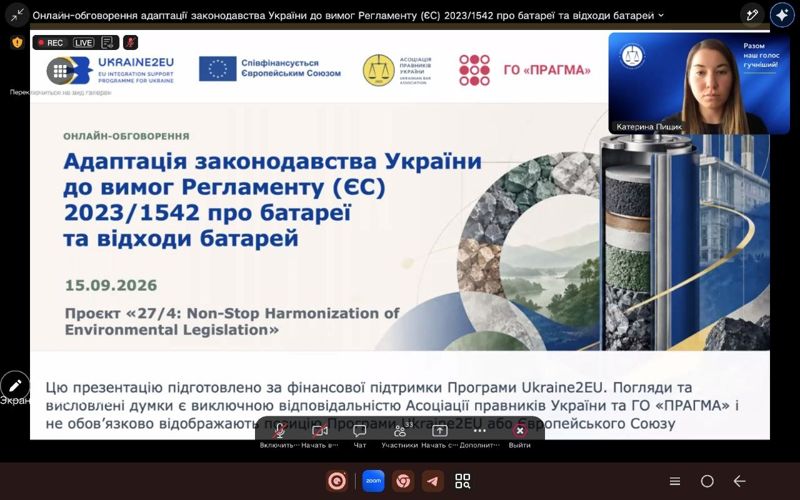Select Катерина Пищик video thumbnail
800x500 pixels.
coord(699,83)
